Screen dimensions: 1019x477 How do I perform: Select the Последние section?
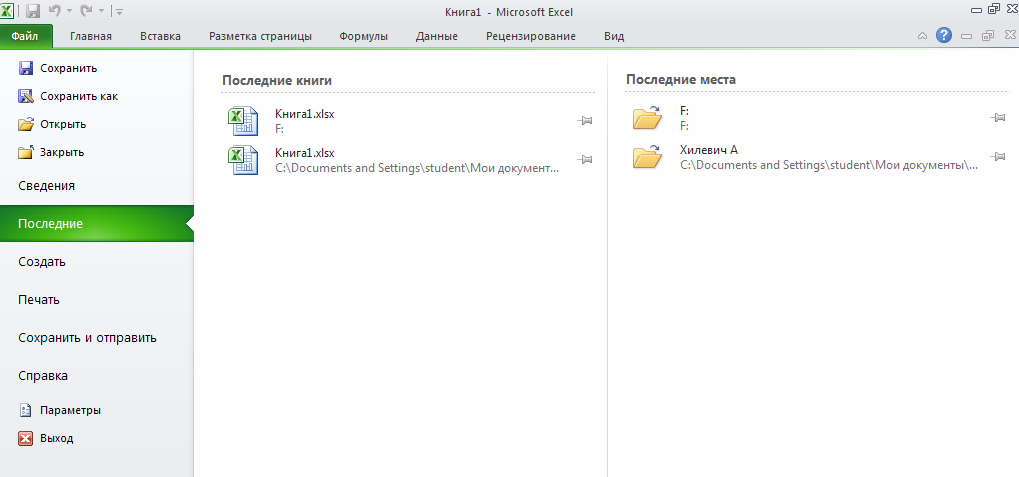pyautogui.click(x=97, y=224)
